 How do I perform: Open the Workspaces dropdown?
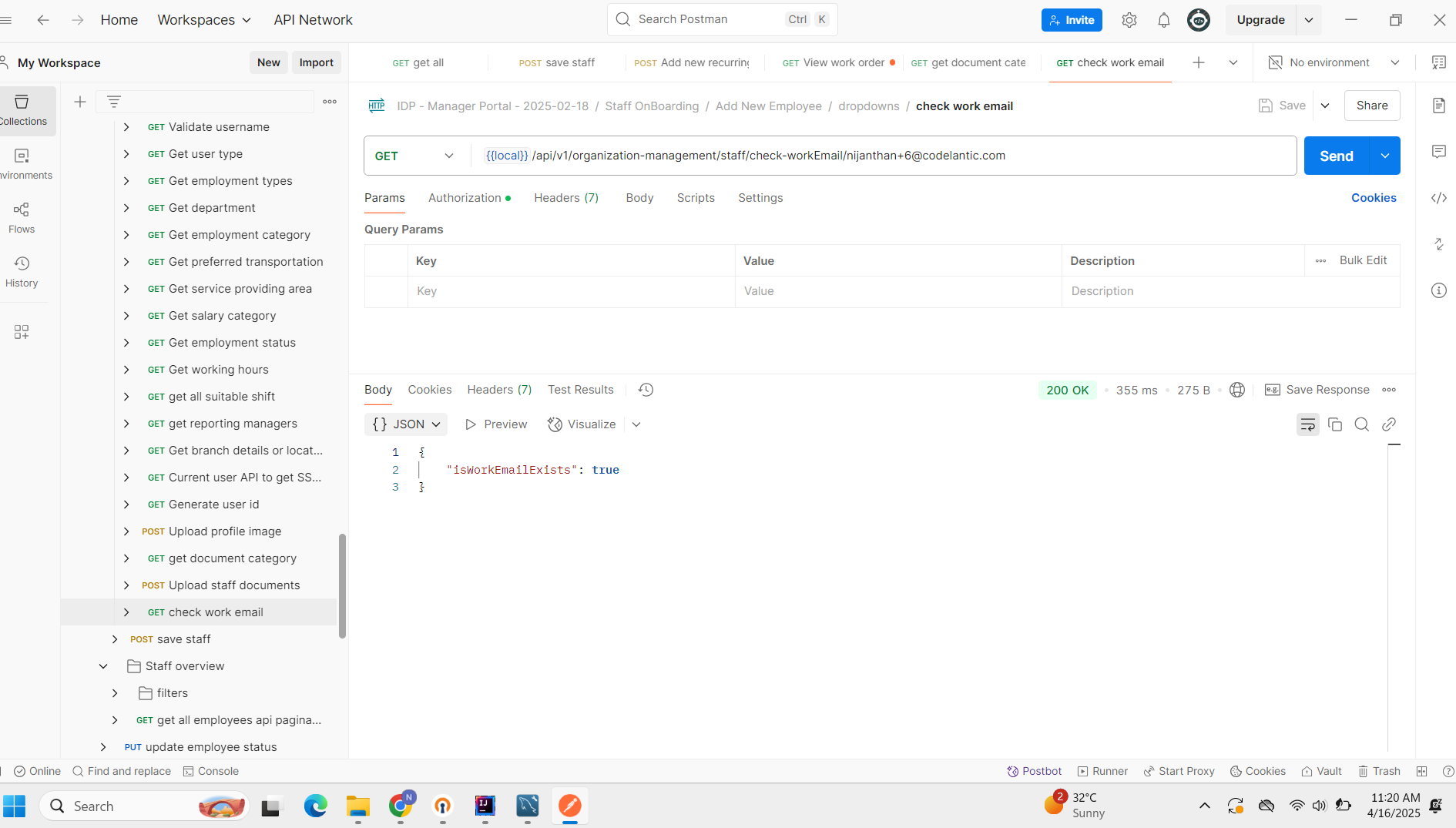click(x=204, y=20)
